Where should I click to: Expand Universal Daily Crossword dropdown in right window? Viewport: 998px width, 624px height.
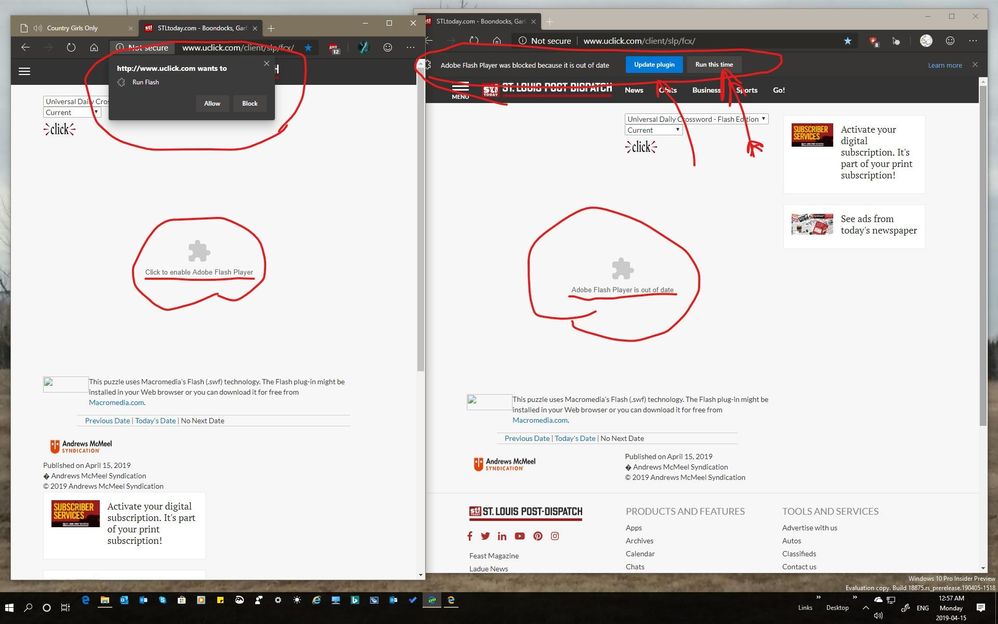point(696,119)
